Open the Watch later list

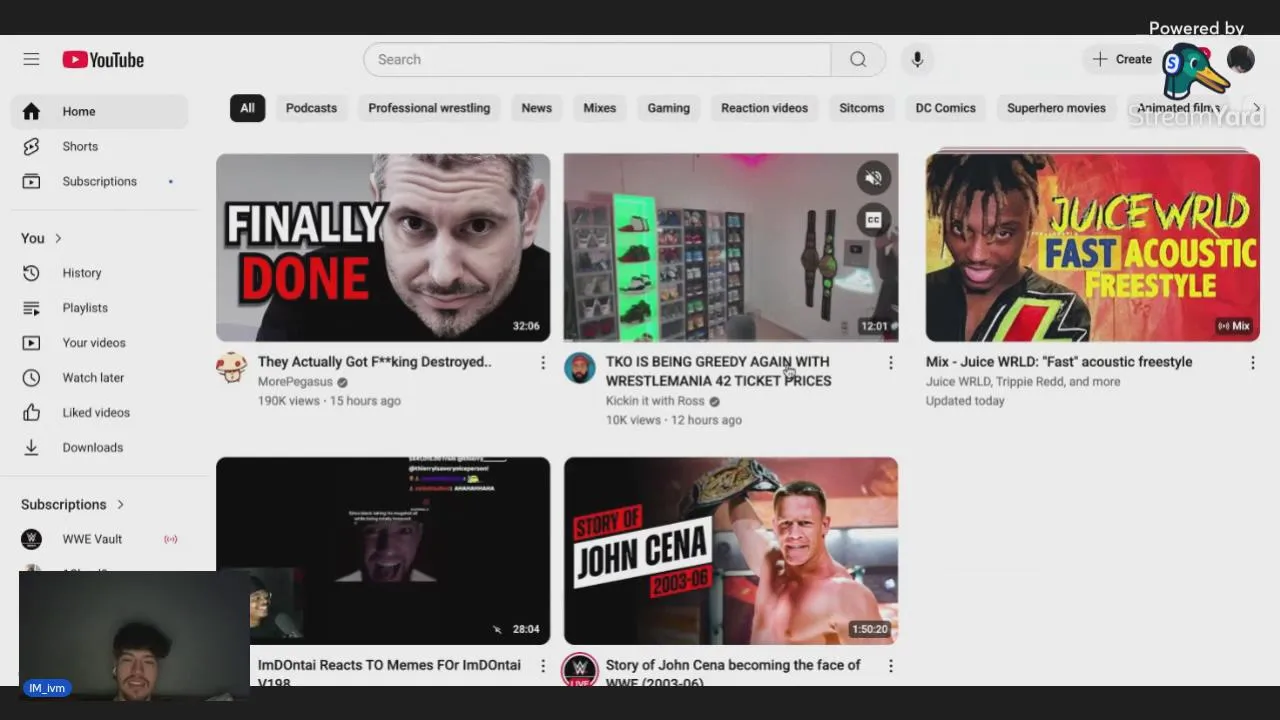click(99, 378)
